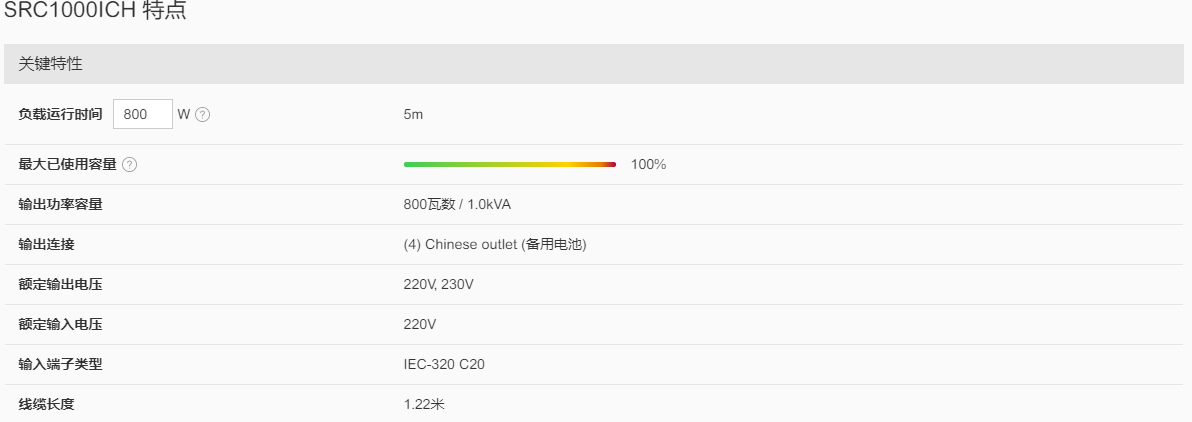Click the 额定输入电压 row label
Viewport: 1192px width, 422px height.
60,325
